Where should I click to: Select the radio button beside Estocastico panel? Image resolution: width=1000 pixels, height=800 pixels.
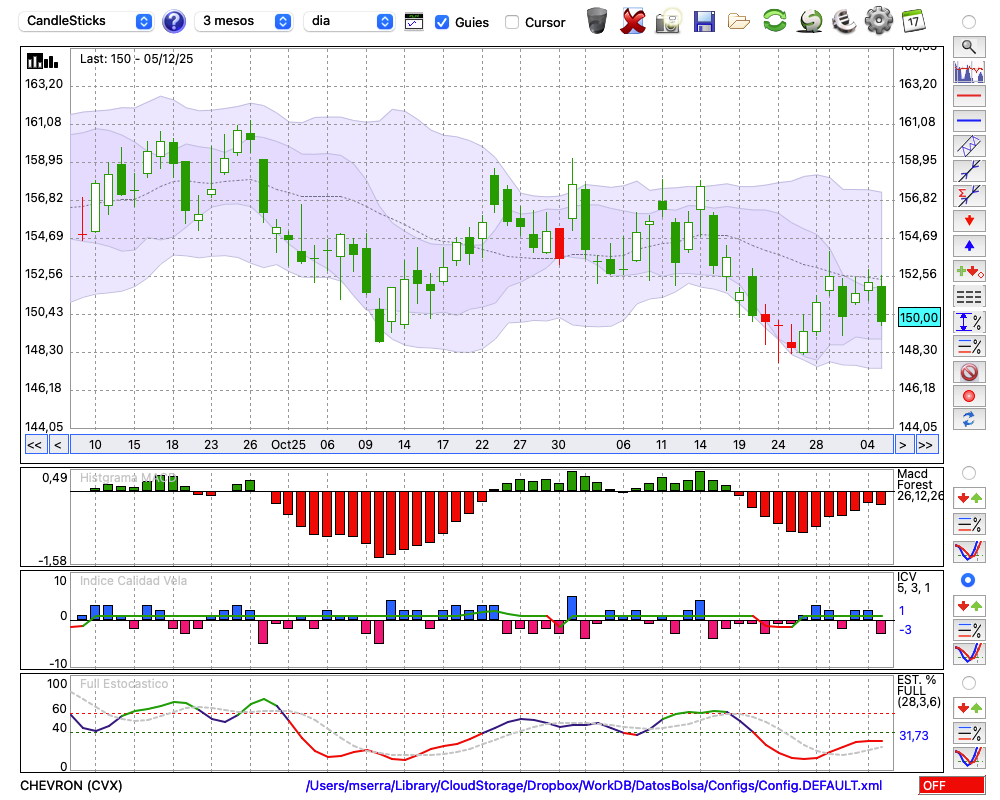click(x=968, y=683)
